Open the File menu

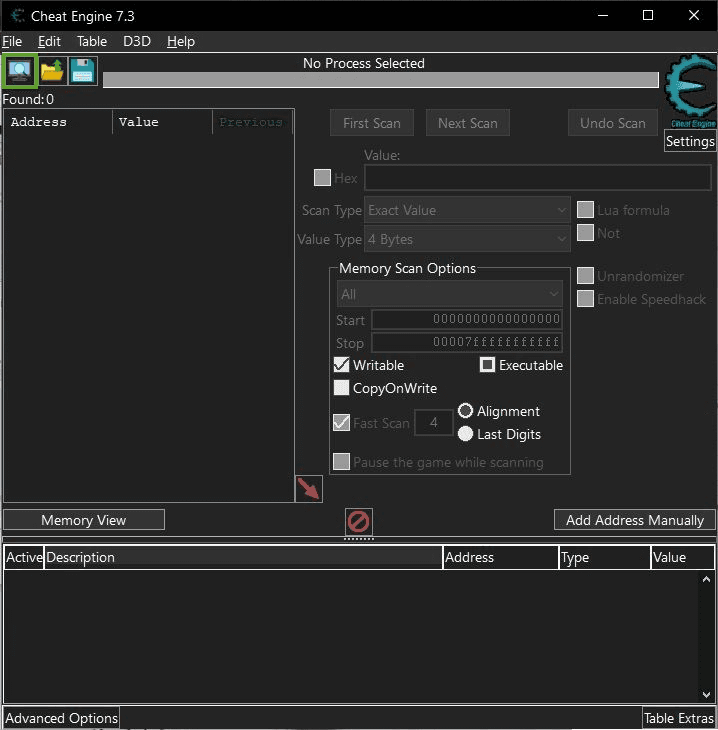coord(12,41)
